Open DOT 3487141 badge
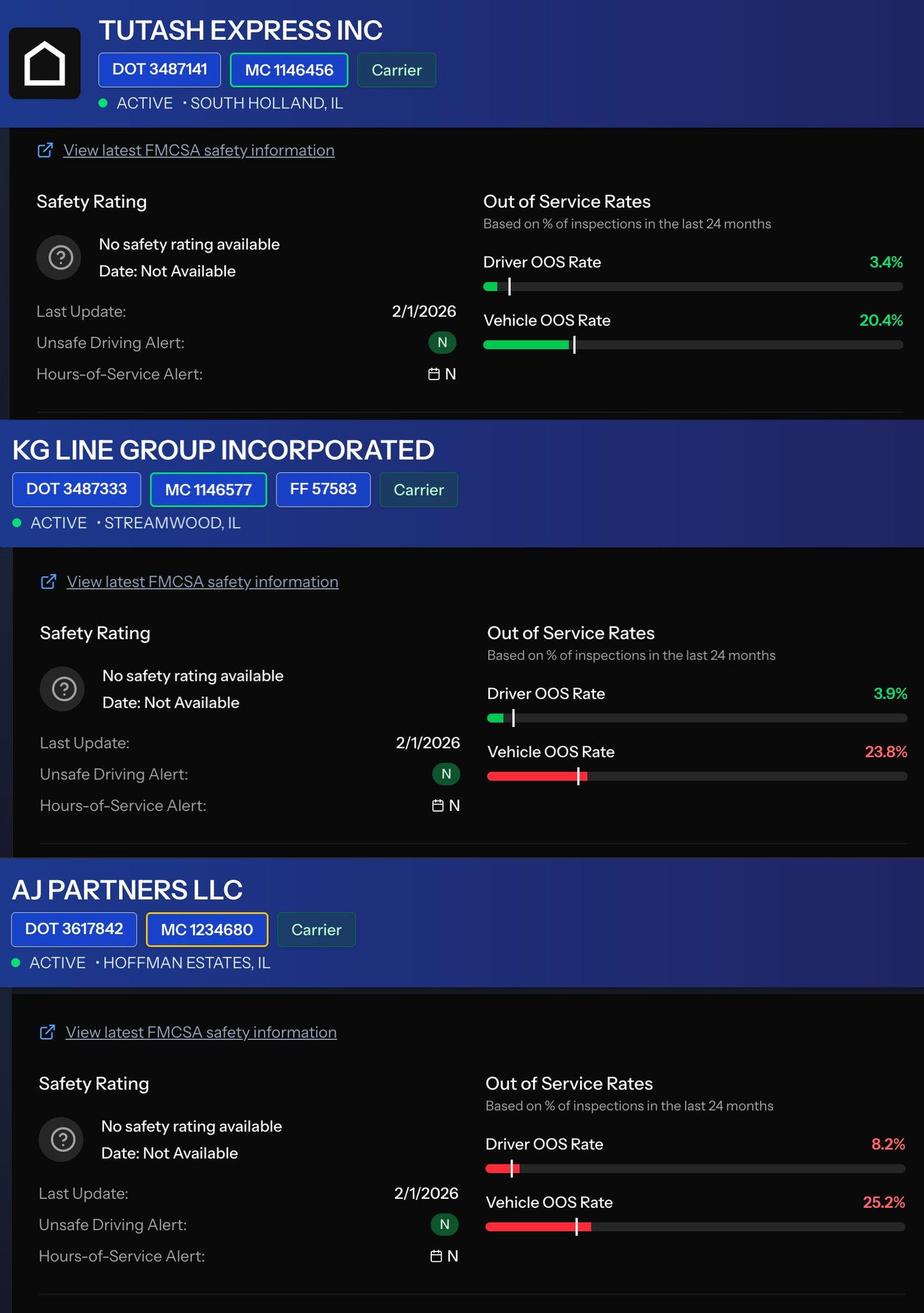This screenshot has height=1313, width=924. tap(160, 69)
